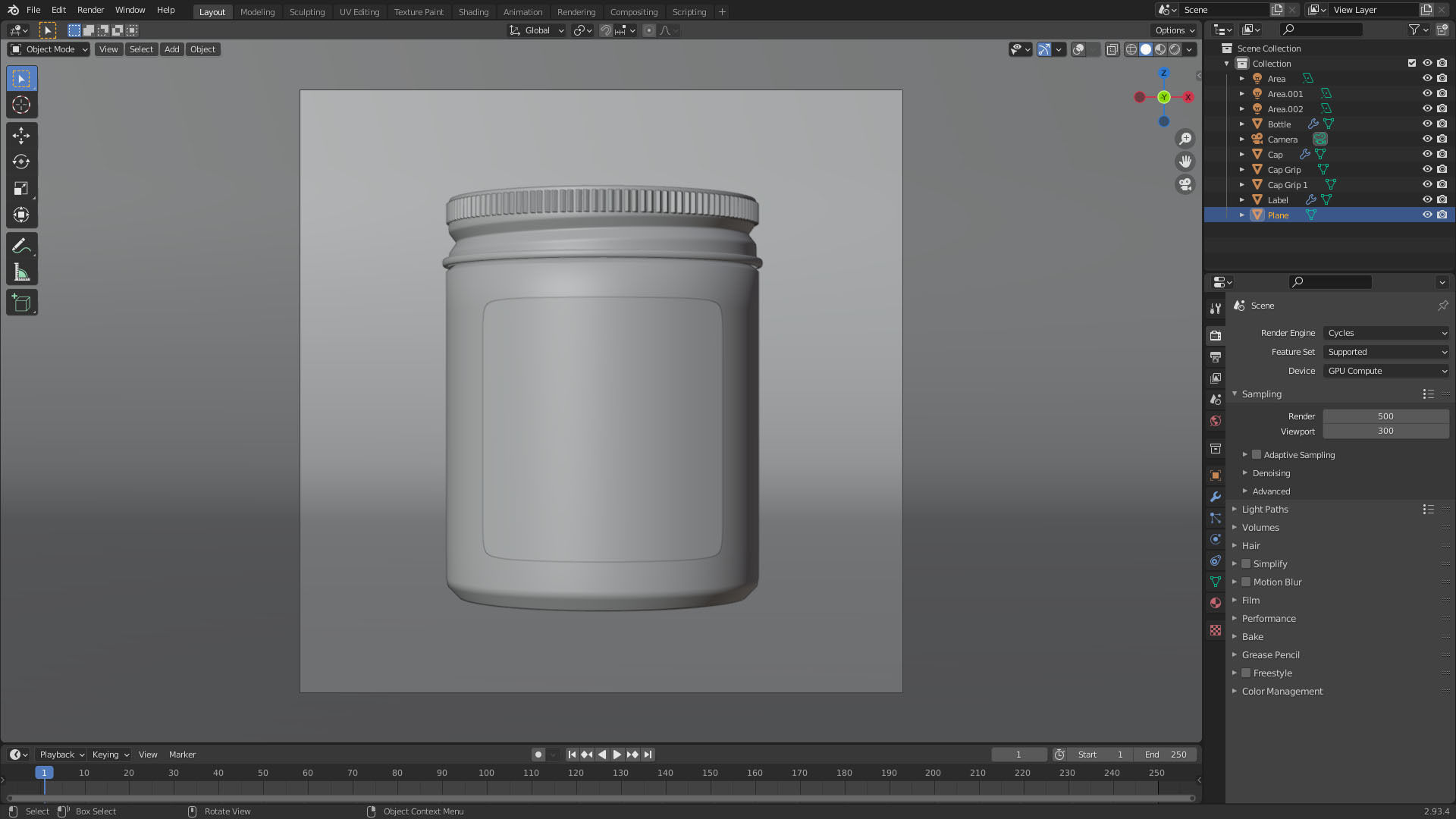
Task: Select the Cursor tool
Action: tap(21, 105)
